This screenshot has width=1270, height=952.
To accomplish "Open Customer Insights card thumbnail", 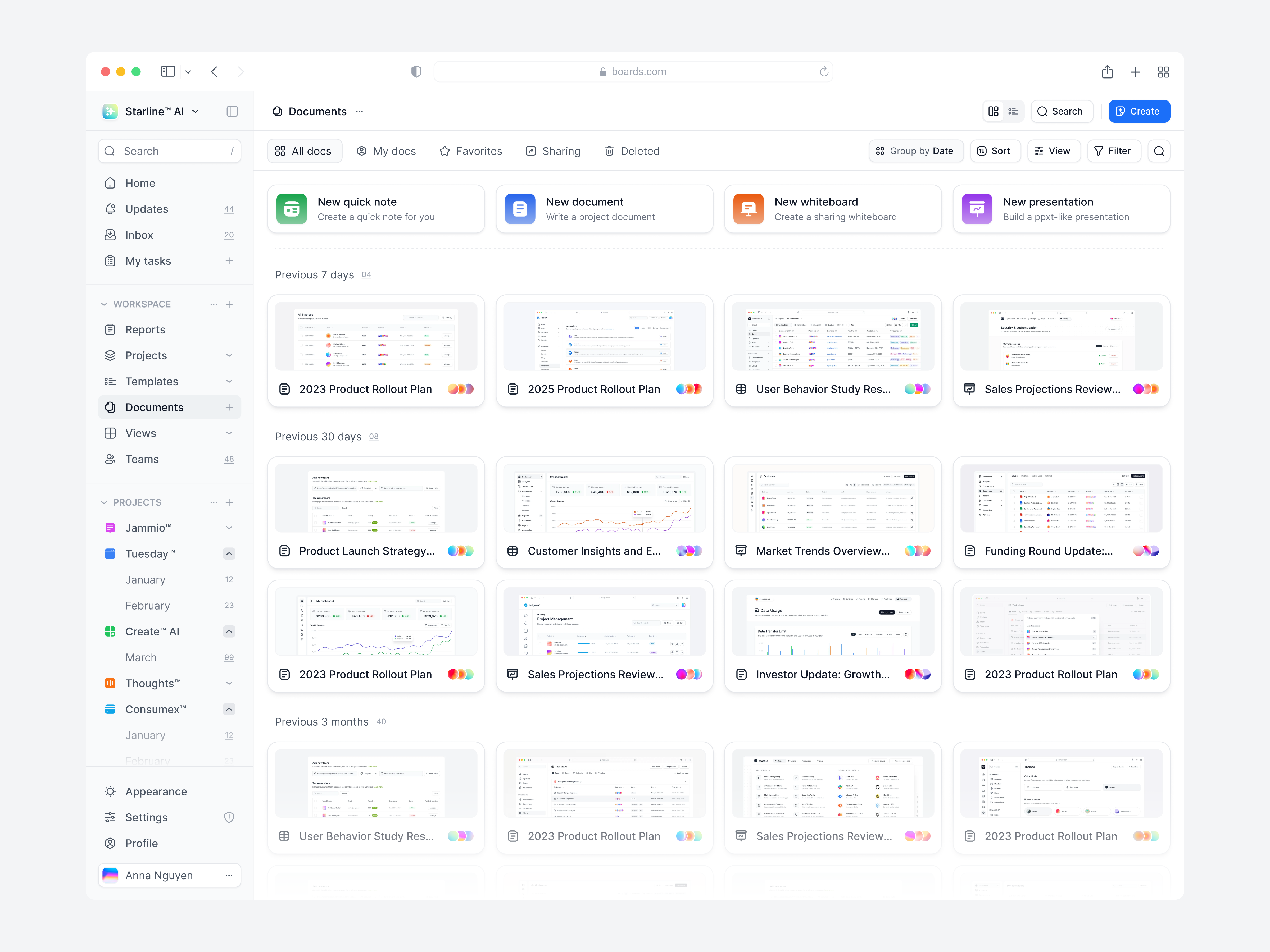I will (x=604, y=498).
